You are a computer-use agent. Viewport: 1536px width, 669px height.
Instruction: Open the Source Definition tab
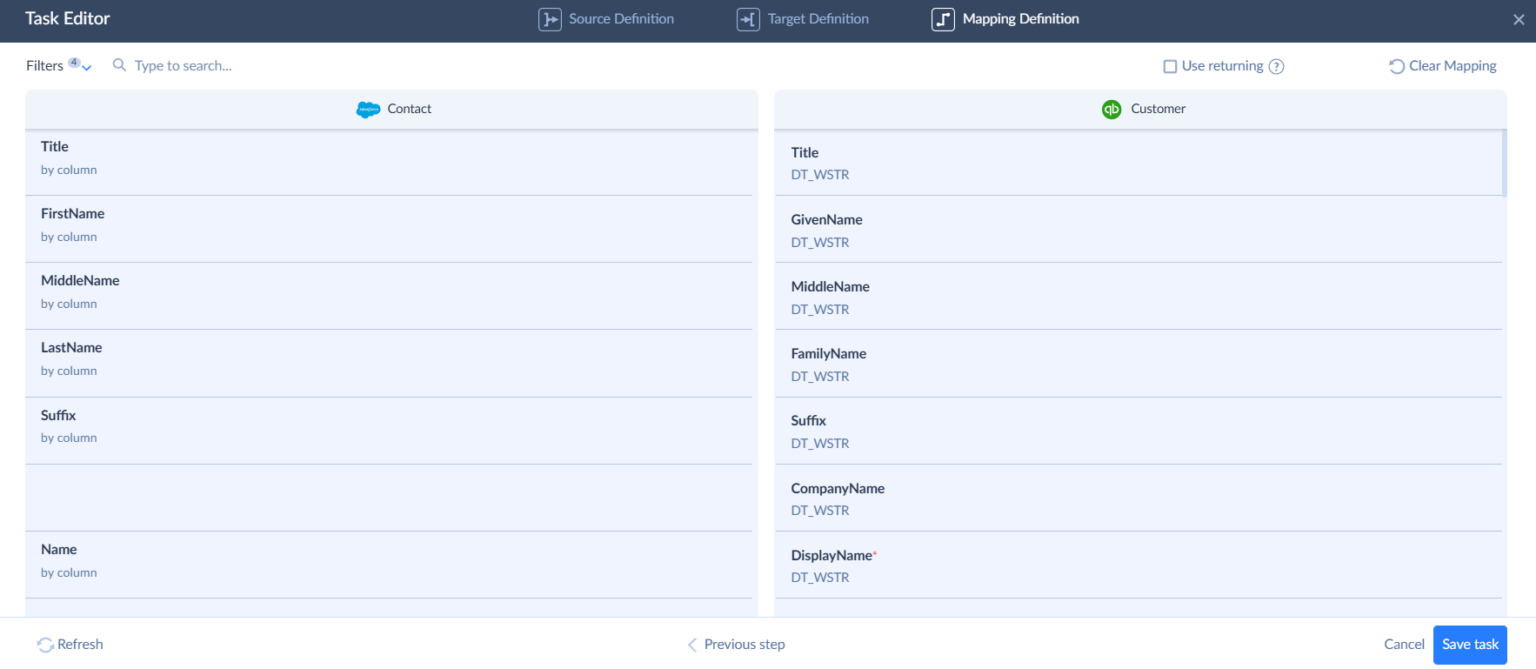(x=620, y=19)
